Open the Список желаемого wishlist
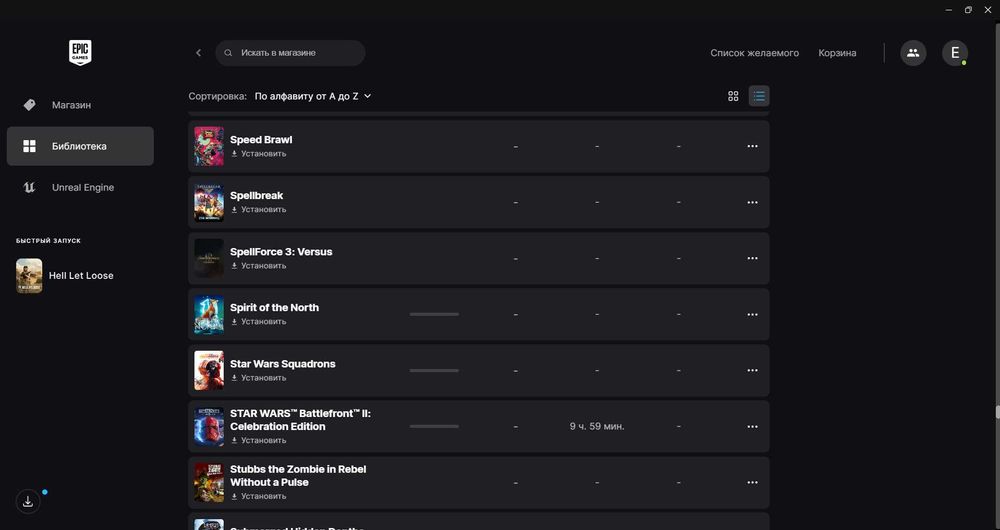Image resolution: width=1000 pixels, height=530 pixels. click(754, 53)
